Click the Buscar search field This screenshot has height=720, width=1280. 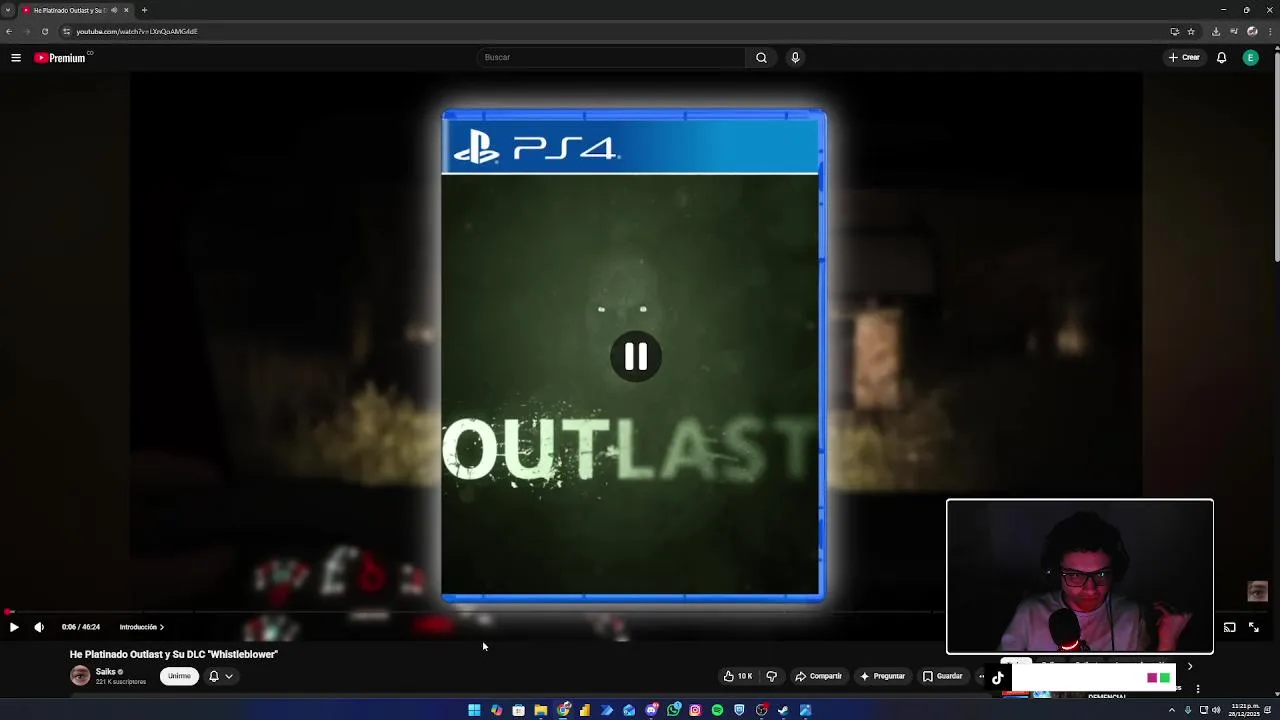pyautogui.click(x=611, y=57)
